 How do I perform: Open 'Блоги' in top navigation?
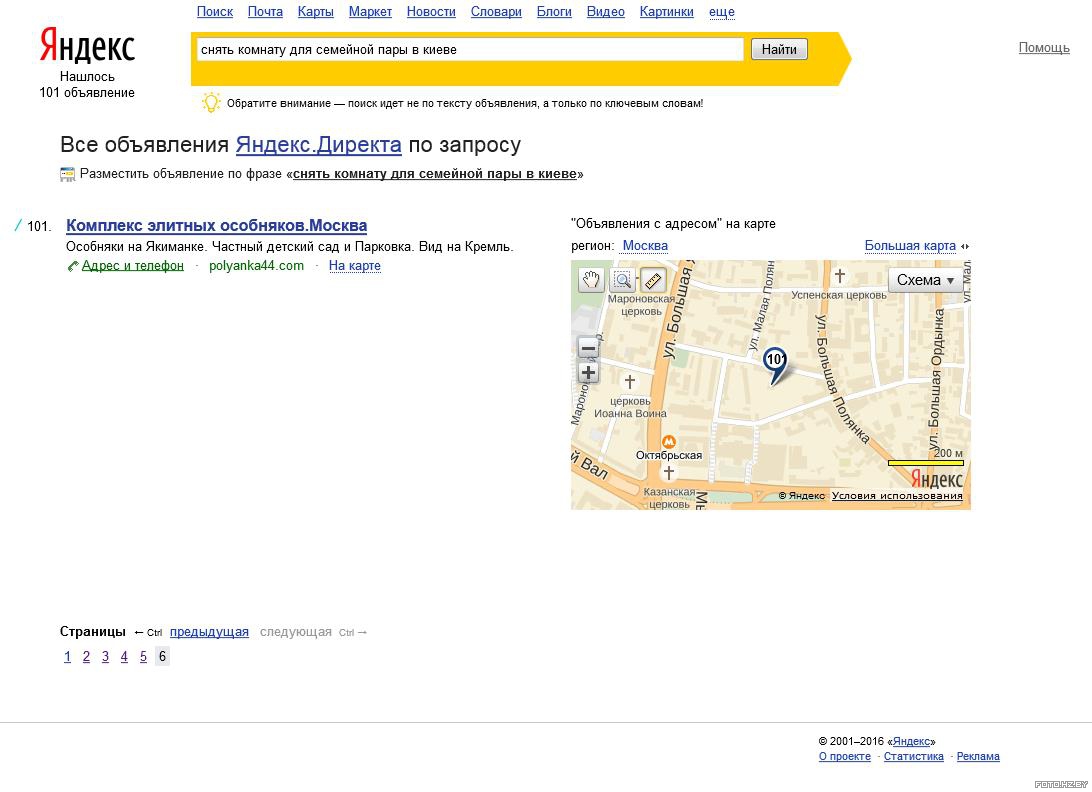pyautogui.click(x=554, y=12)
